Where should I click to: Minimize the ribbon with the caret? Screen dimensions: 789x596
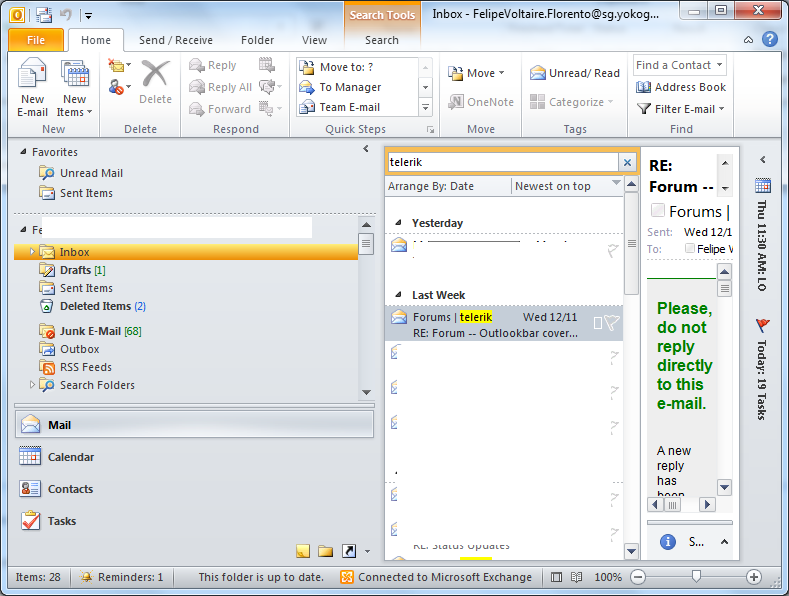click(x=749, y=40)
